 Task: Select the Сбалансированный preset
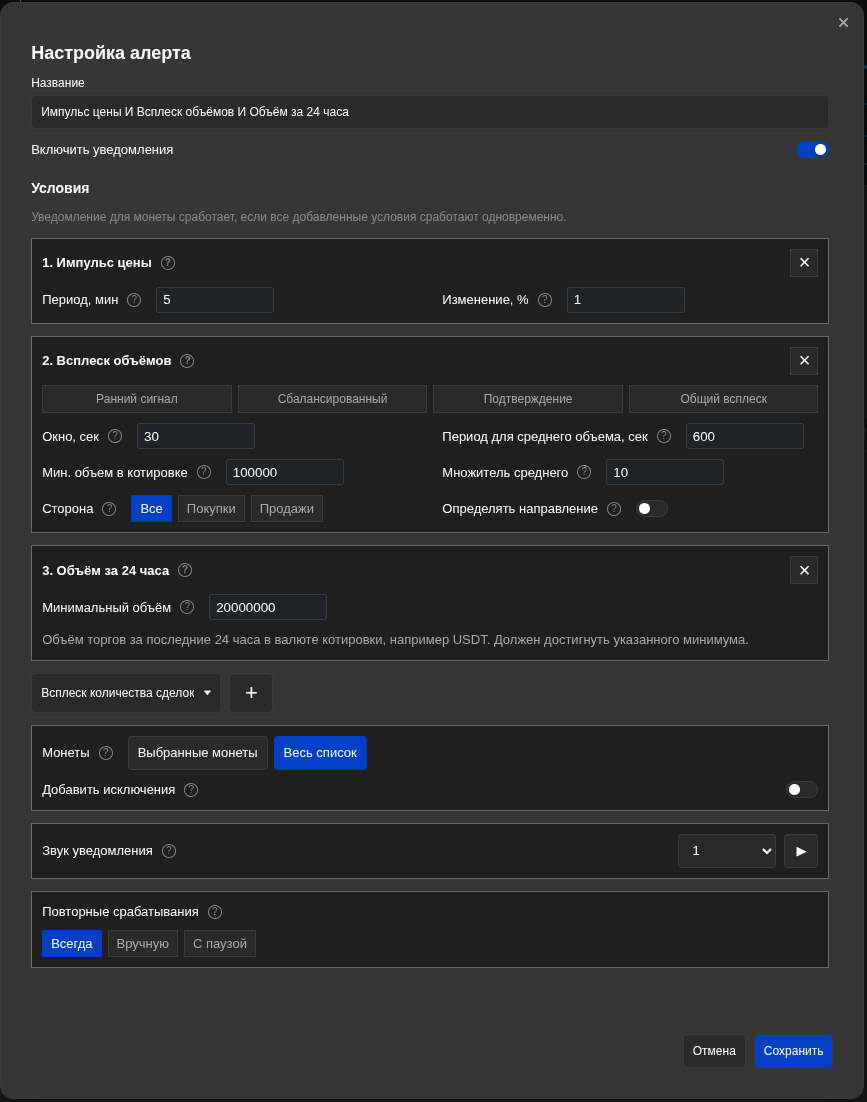click(x=332, y=399)
